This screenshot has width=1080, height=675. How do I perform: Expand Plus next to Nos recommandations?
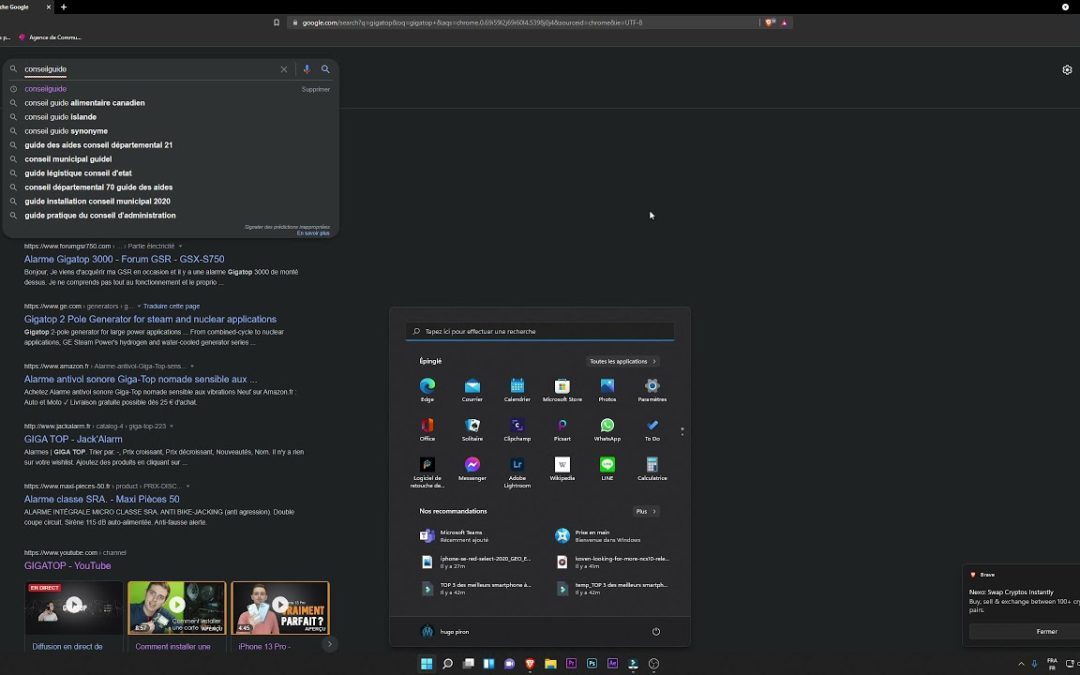(645, 511)
